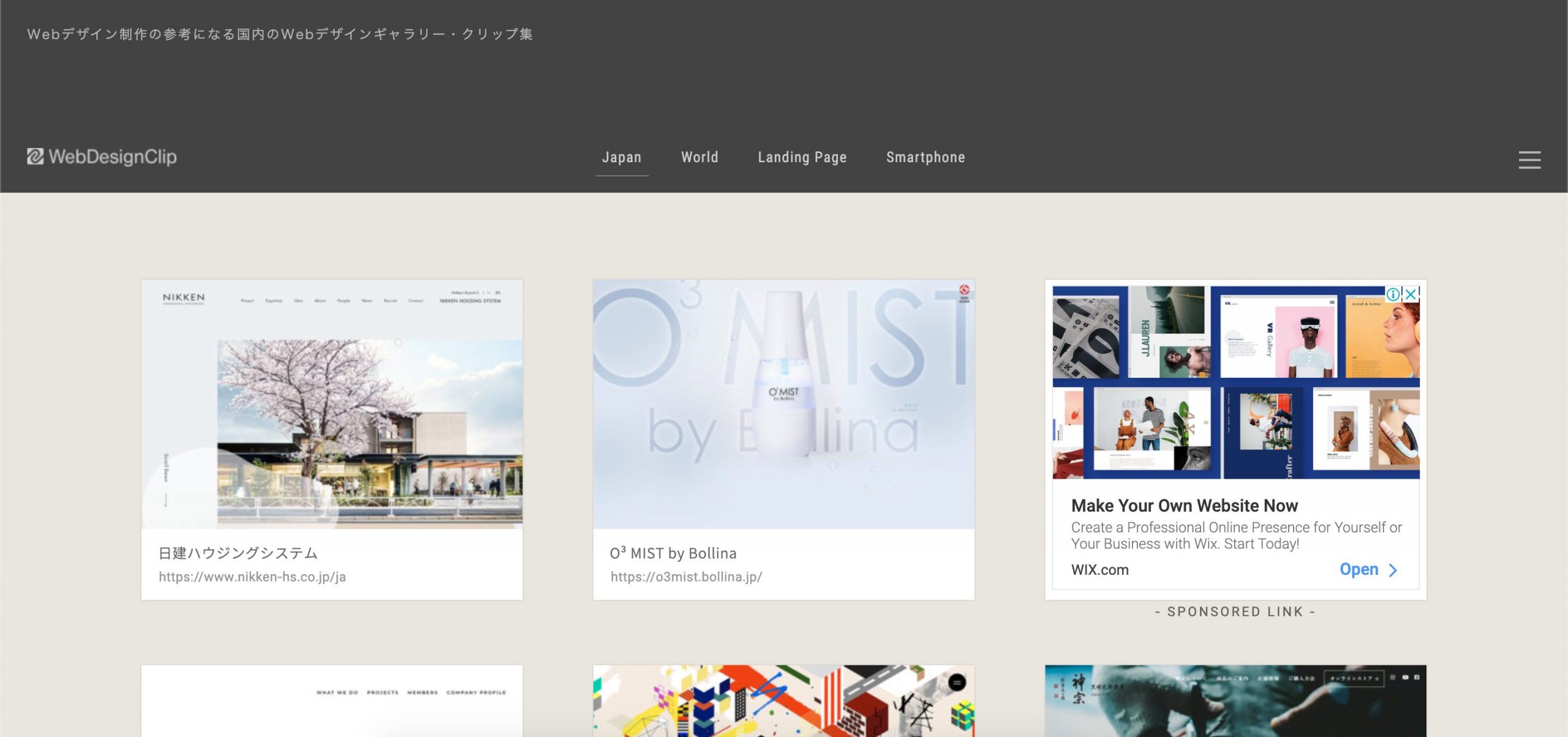This screenshot has width=1568, height=737.
Task: Visit https://o3mist.bollina.jp/ link
Action: tap(686, 577)
